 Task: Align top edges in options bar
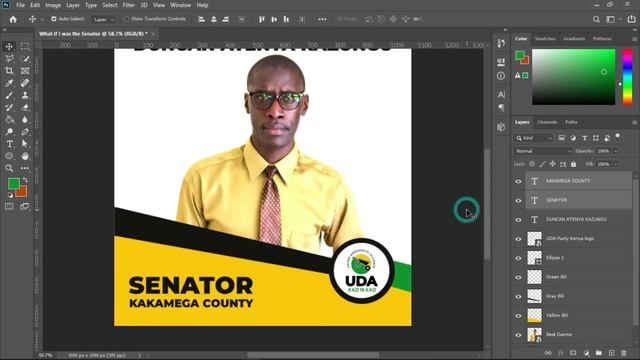pos(261,19)
